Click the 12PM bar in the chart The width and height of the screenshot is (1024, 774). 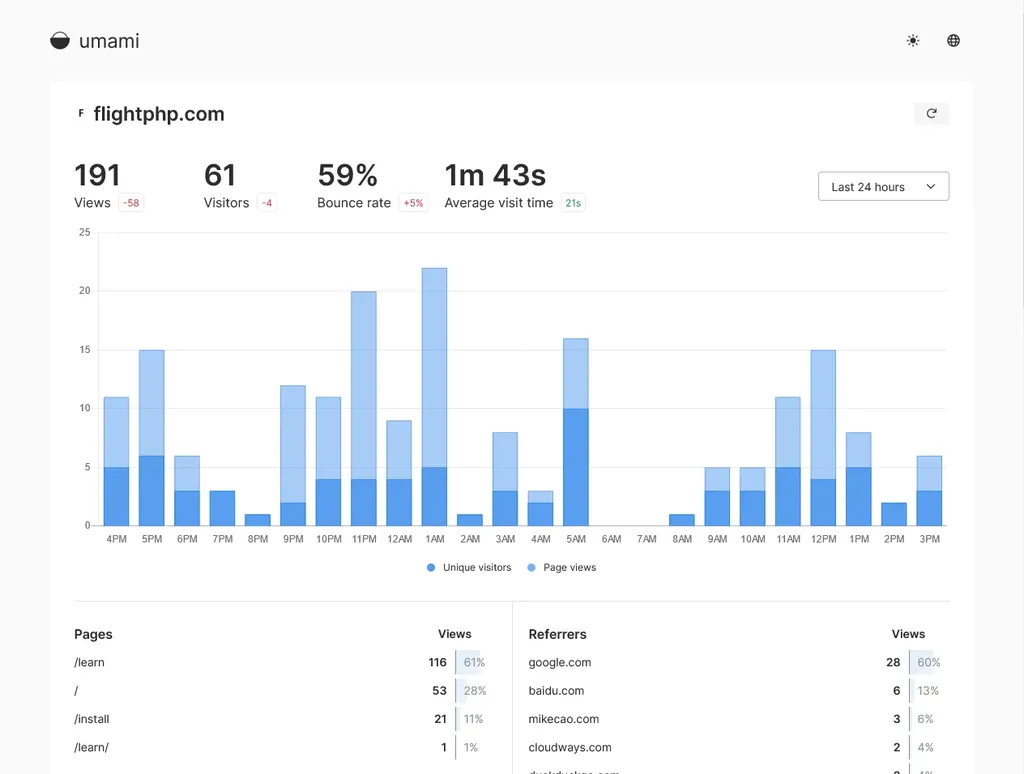tap(824, 438)
